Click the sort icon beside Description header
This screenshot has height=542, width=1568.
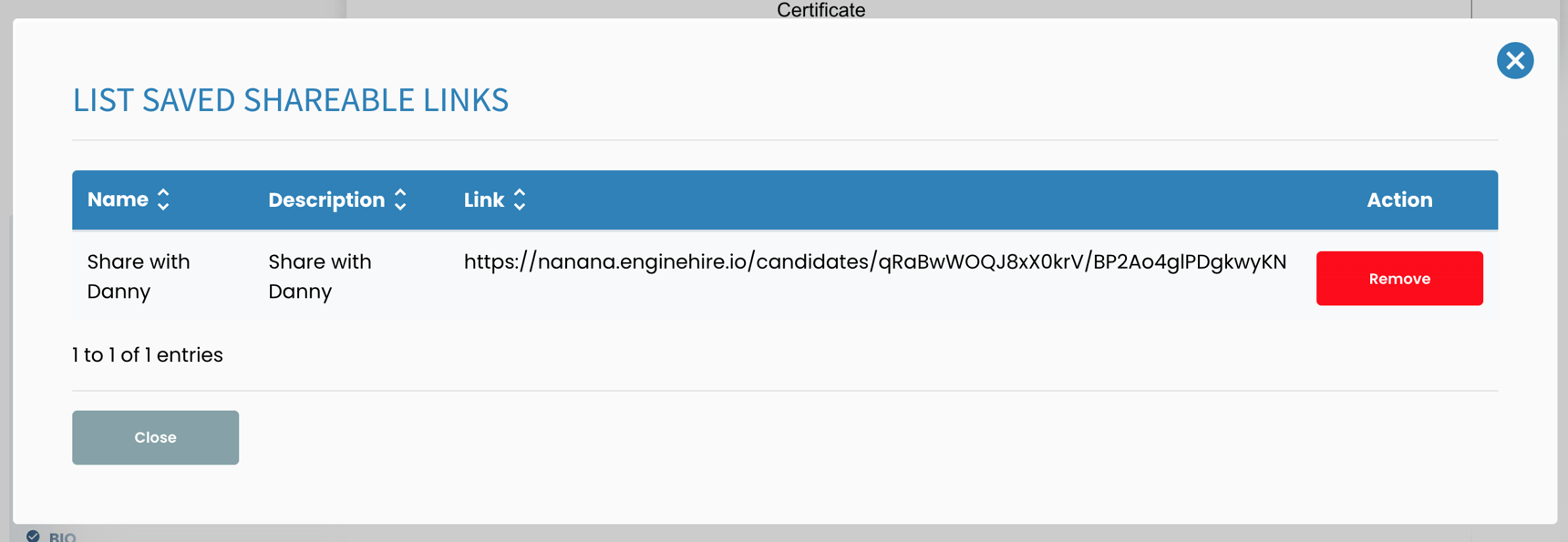click(400, 199)
